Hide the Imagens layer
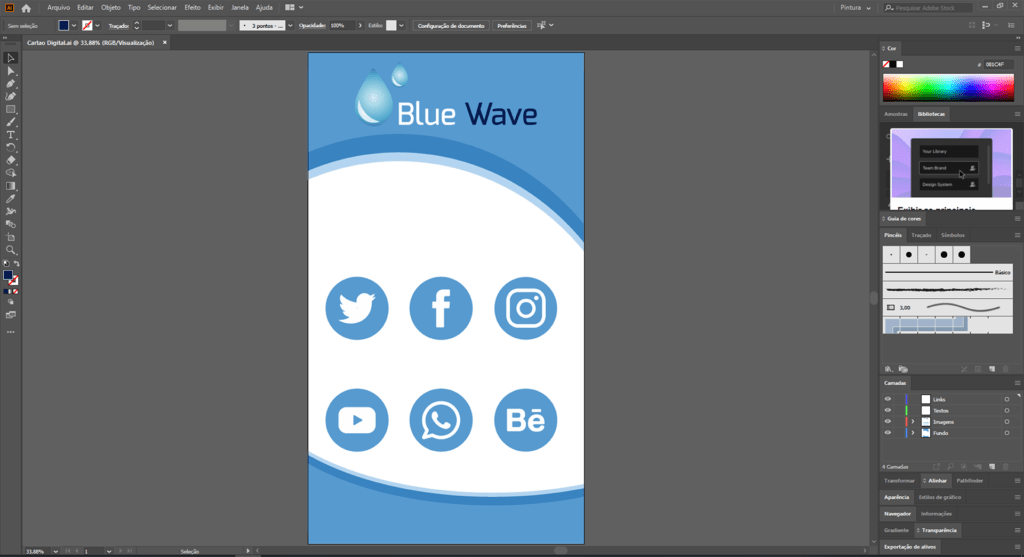 point(888,422)
